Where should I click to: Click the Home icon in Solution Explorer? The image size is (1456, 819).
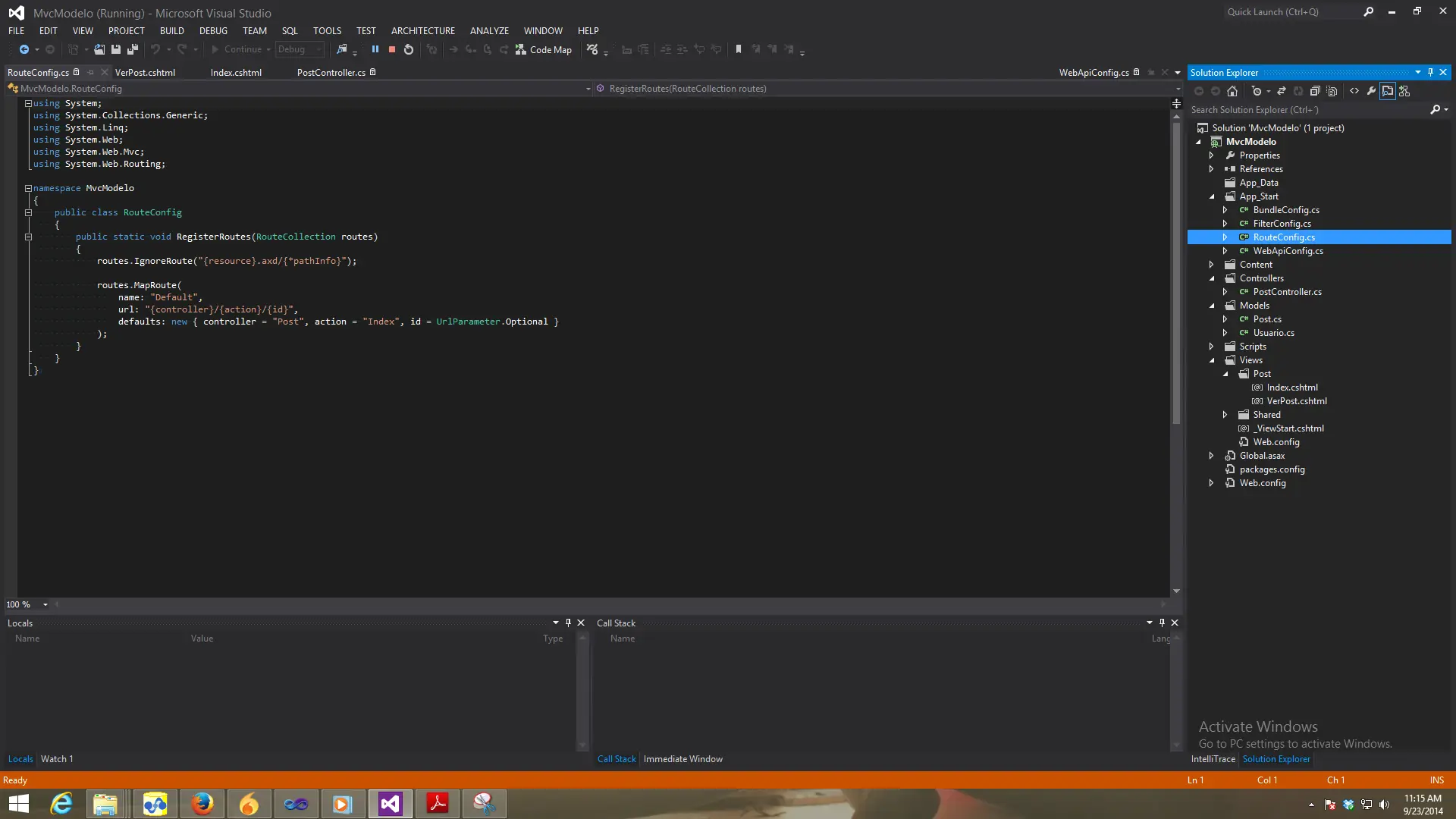(x=1232, y=91)
